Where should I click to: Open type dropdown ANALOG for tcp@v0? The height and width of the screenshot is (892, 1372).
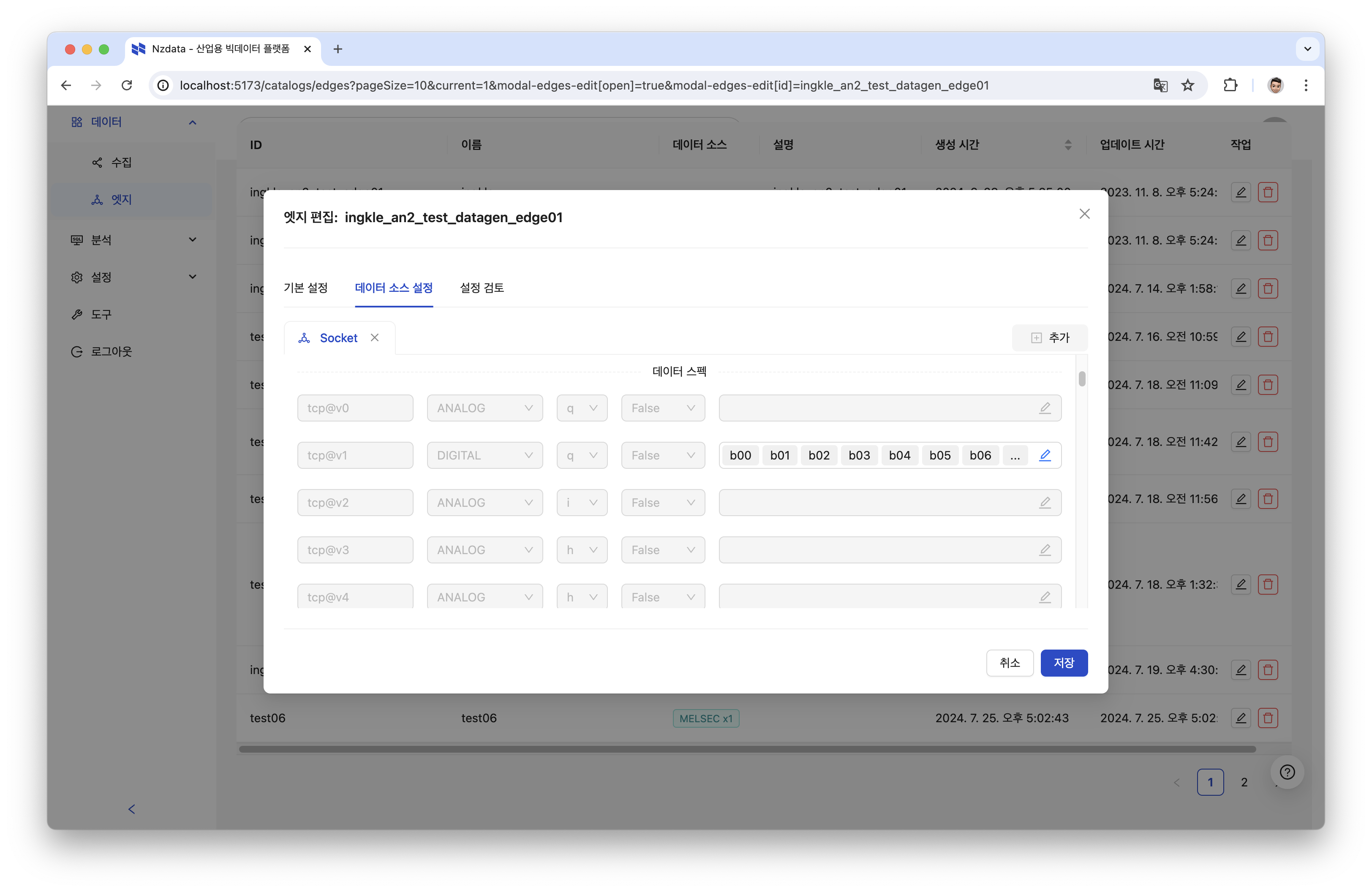pos(485,408)
